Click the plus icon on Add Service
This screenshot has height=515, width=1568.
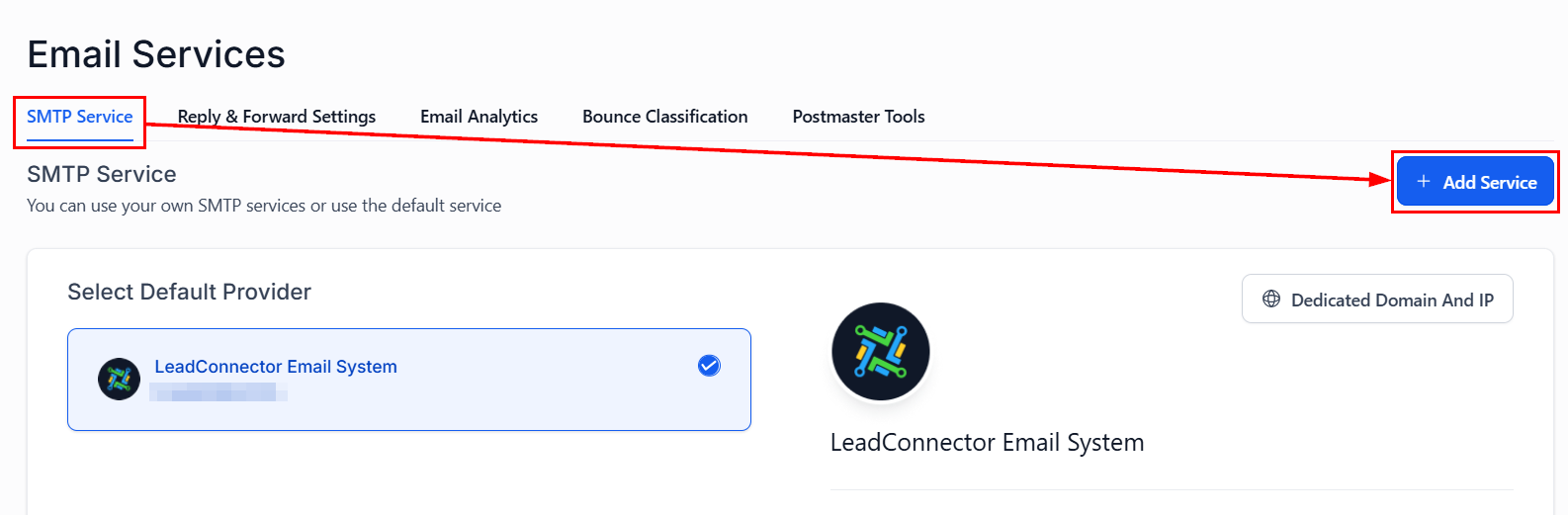pyautogui.click(x=1423, y=182)
